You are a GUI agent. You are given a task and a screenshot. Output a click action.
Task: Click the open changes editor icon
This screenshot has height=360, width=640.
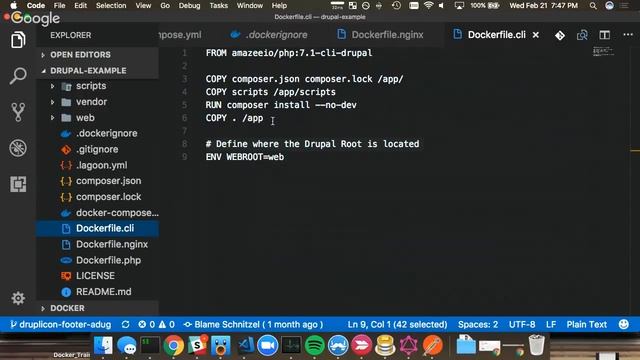coord(582,35)
